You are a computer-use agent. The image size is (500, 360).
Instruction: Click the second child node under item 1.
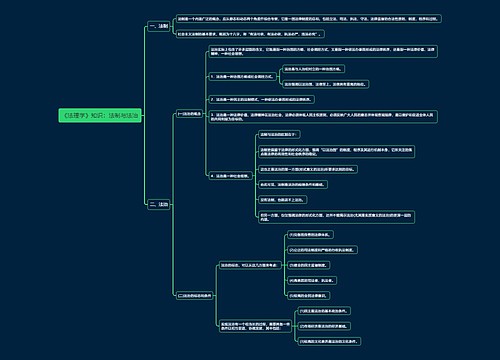click(325, 84)
